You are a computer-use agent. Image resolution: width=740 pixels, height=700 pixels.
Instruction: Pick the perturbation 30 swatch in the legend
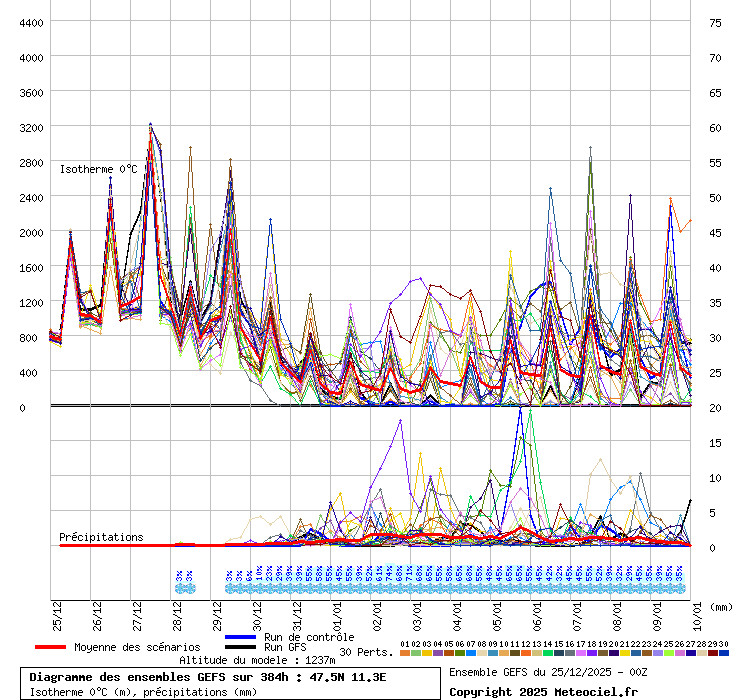point(724,653)
